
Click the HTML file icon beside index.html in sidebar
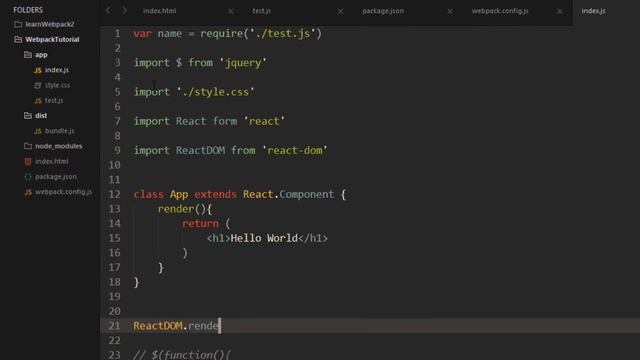(x=28, y=161)
